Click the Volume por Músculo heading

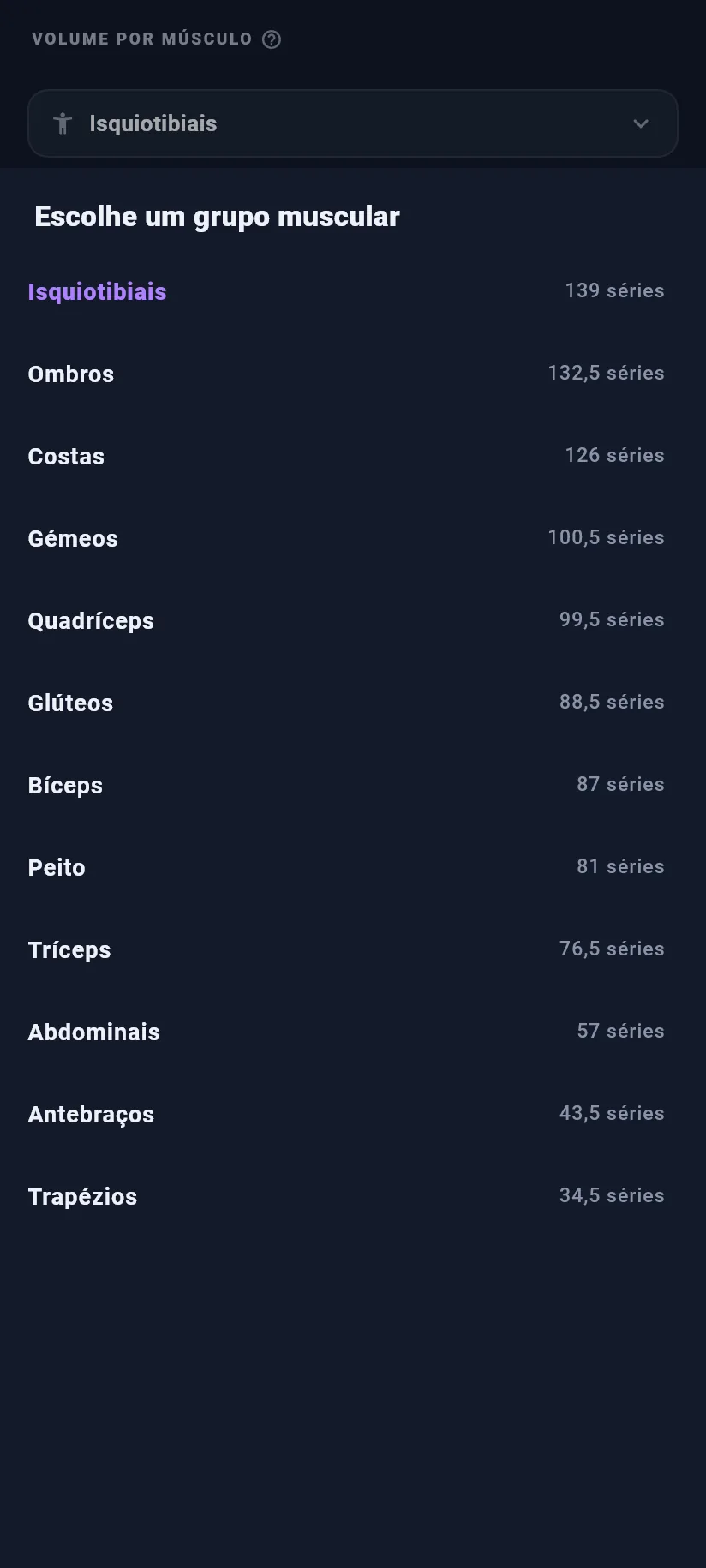(x=142, y=39)
